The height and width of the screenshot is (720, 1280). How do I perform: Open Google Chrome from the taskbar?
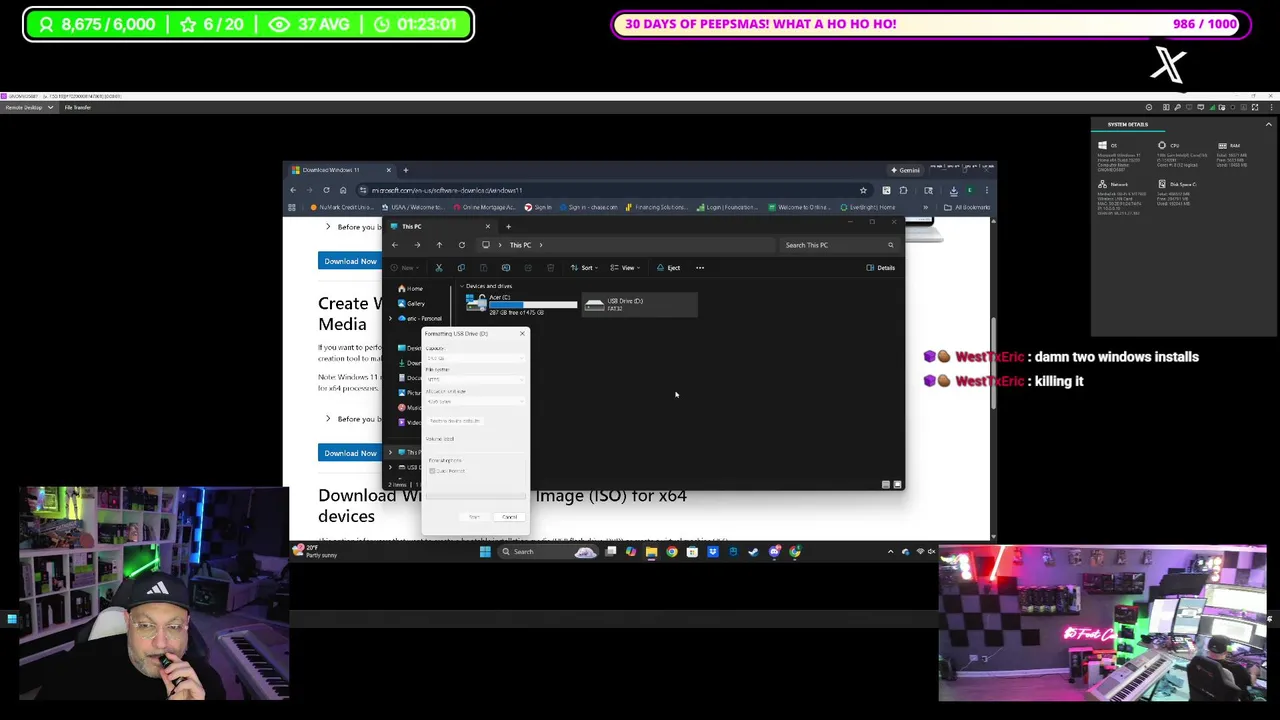(672, 552)
